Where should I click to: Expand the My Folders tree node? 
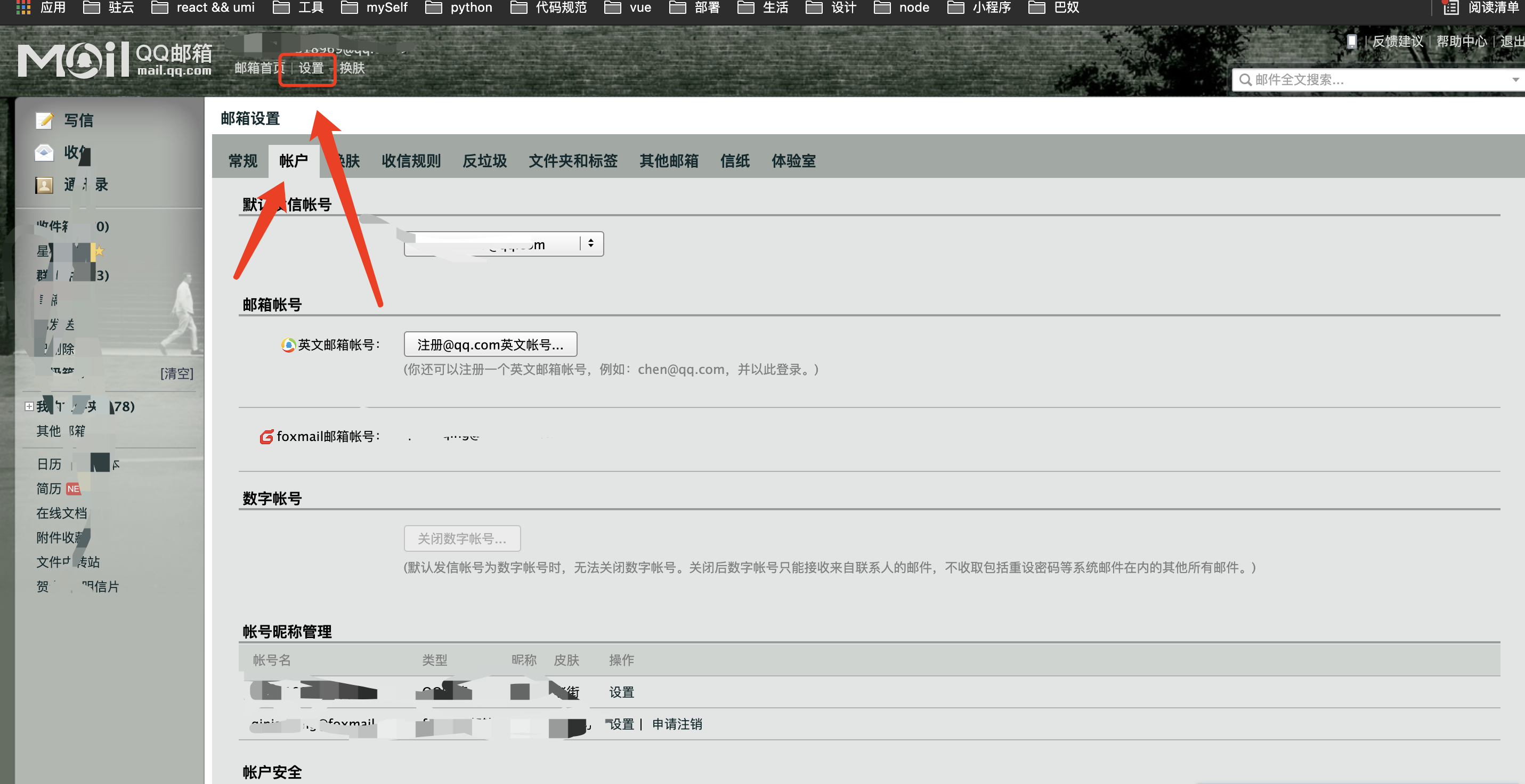click(x=29, y=406)
